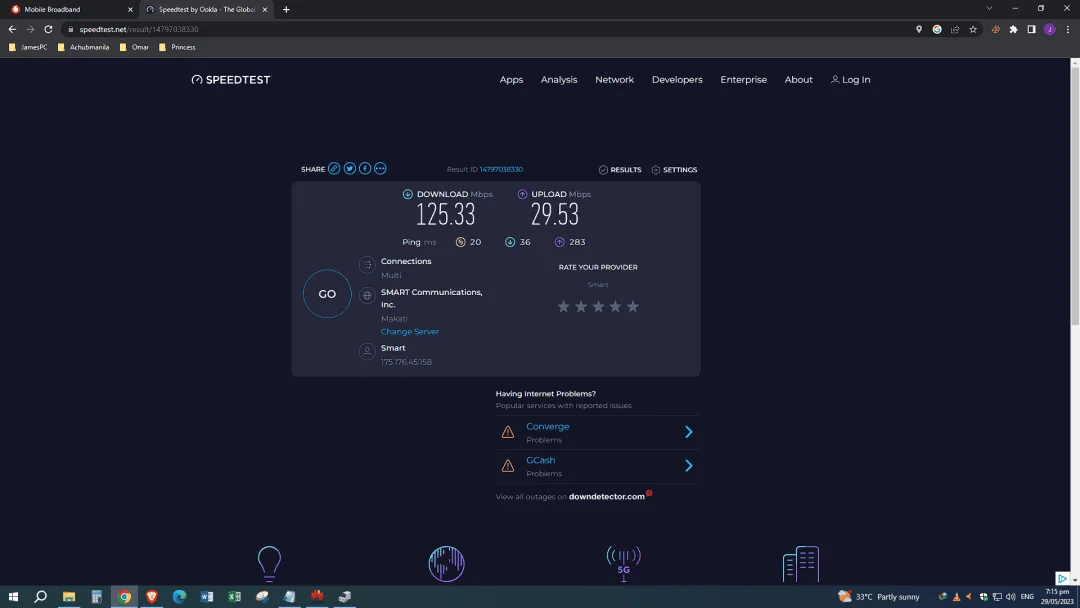
Task: Open JamesPC bookmark folder
Action: point(28,47)
